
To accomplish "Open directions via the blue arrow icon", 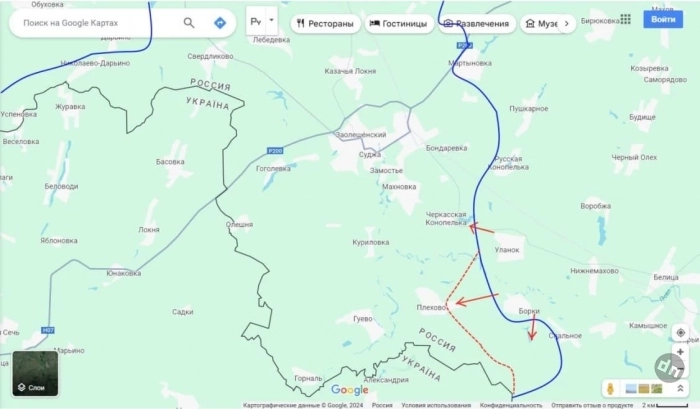I will click(x=220, y=23).
